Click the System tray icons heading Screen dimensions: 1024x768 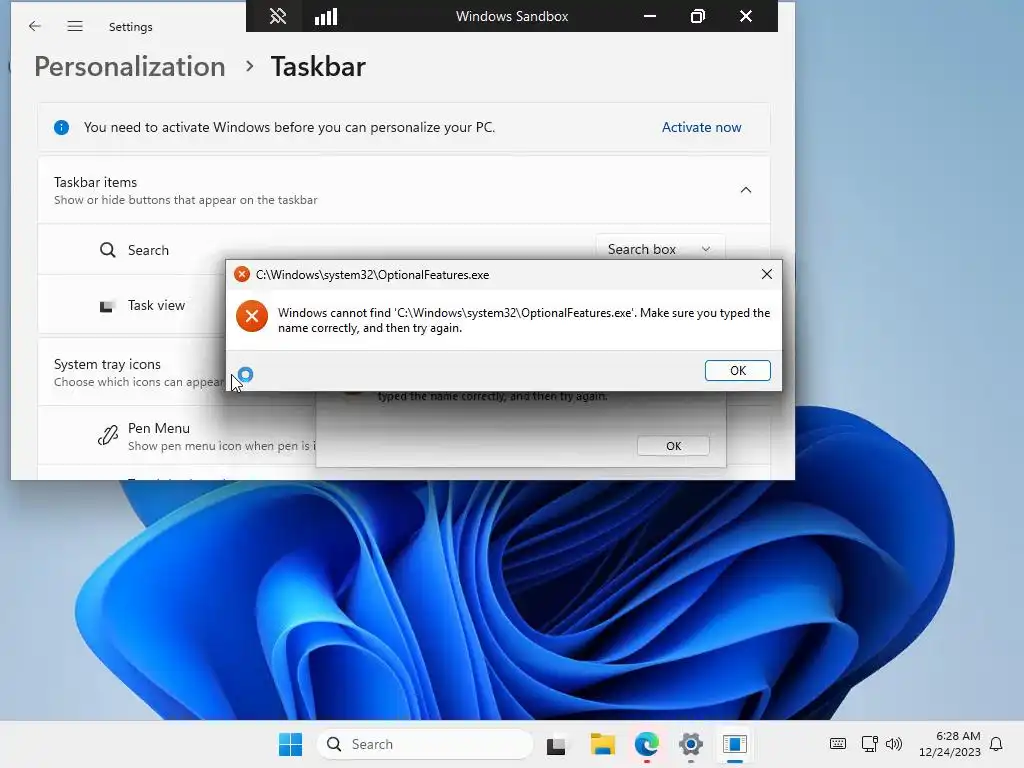tap(107, 364)
